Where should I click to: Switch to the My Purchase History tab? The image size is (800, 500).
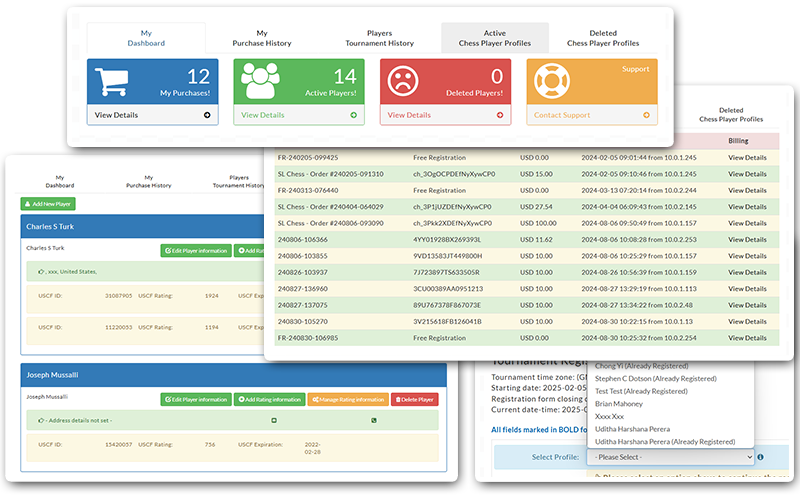[x=259, y=38]
